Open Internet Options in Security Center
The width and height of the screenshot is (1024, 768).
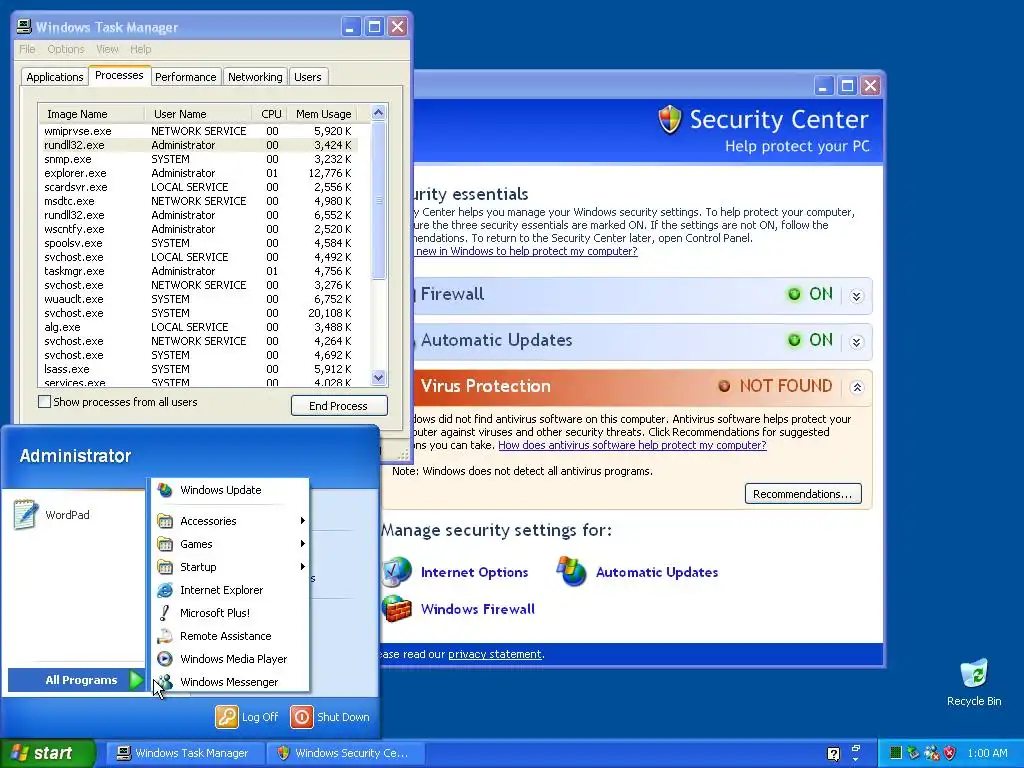point(474,572)
